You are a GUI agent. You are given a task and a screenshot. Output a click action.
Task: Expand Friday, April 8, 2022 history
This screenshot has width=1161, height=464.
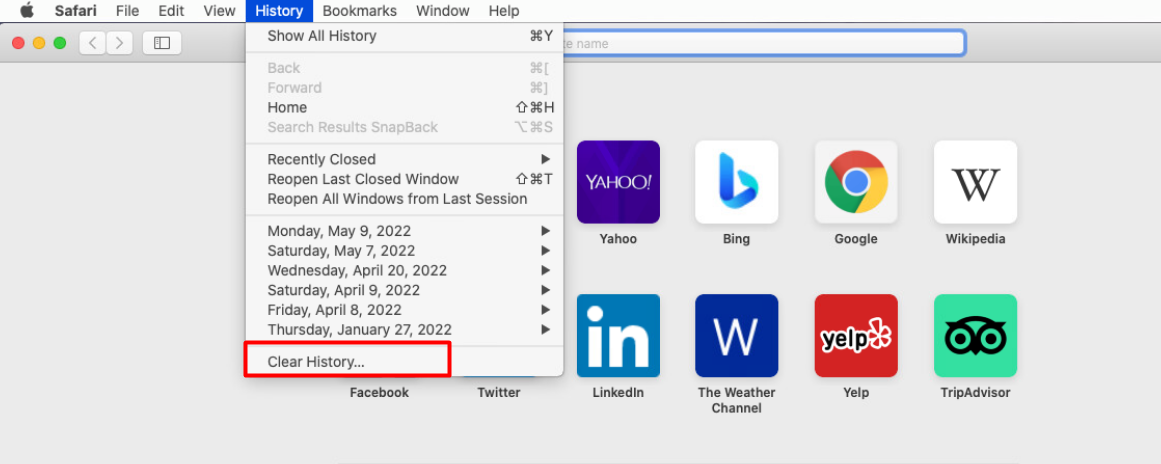pyautogui.click(x=404, y=309)
